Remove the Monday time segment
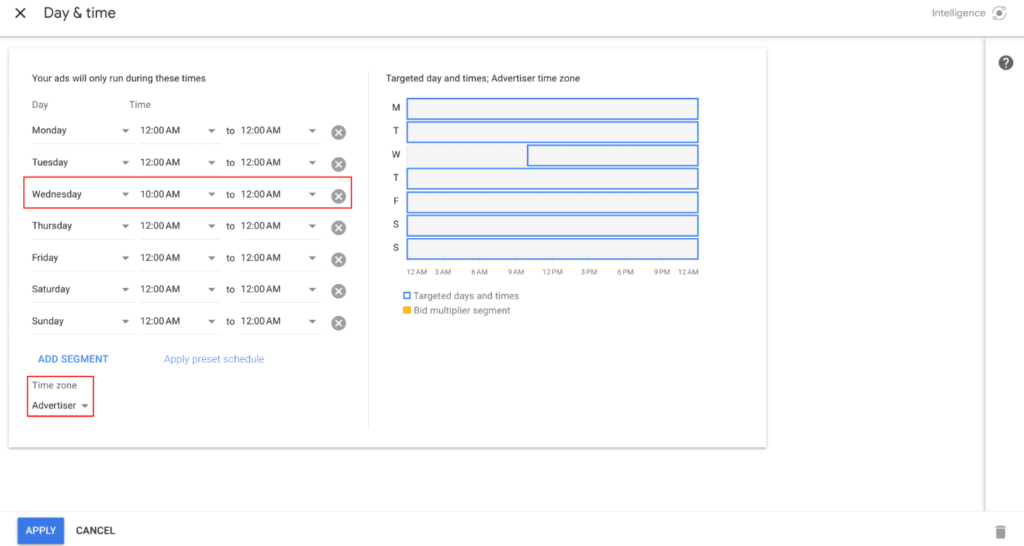 [x=338, y=132]
